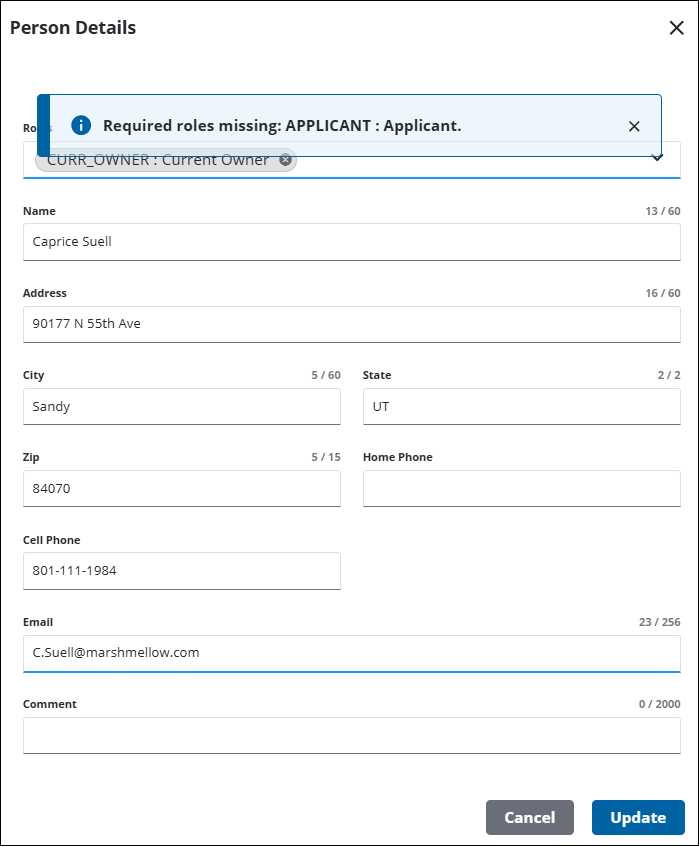Expand the Roles dropdown arrow

(x=657, y=158)
